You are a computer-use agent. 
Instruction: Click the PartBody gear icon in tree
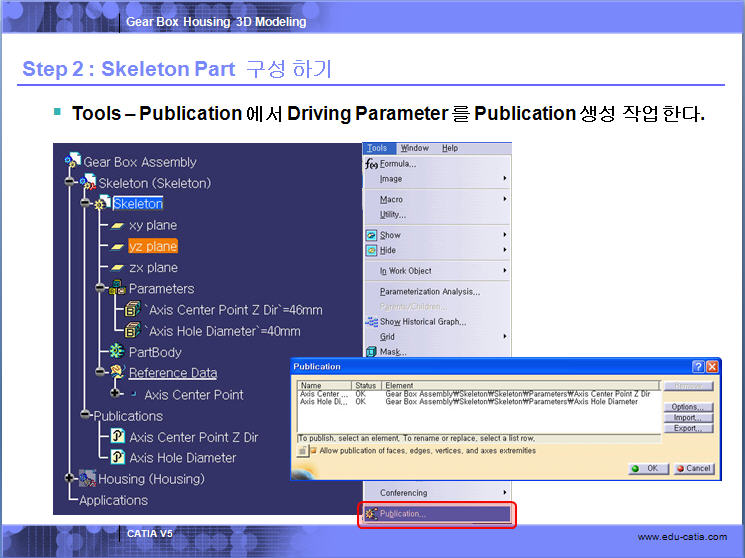tap(117, 352)
